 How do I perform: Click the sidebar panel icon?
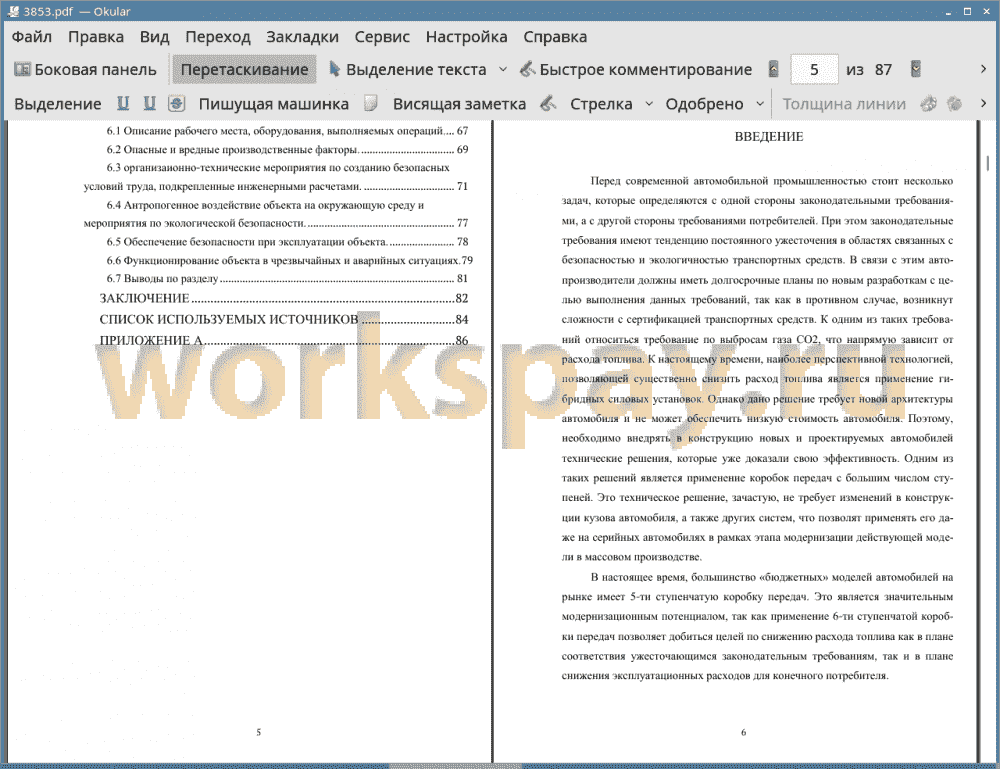(22, 69)
